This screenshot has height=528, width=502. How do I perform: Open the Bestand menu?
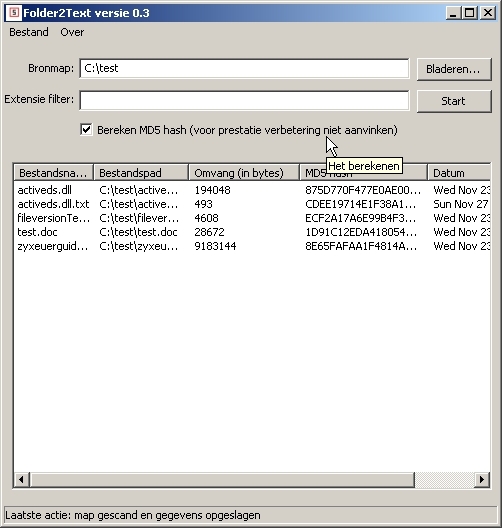(29, 32)
